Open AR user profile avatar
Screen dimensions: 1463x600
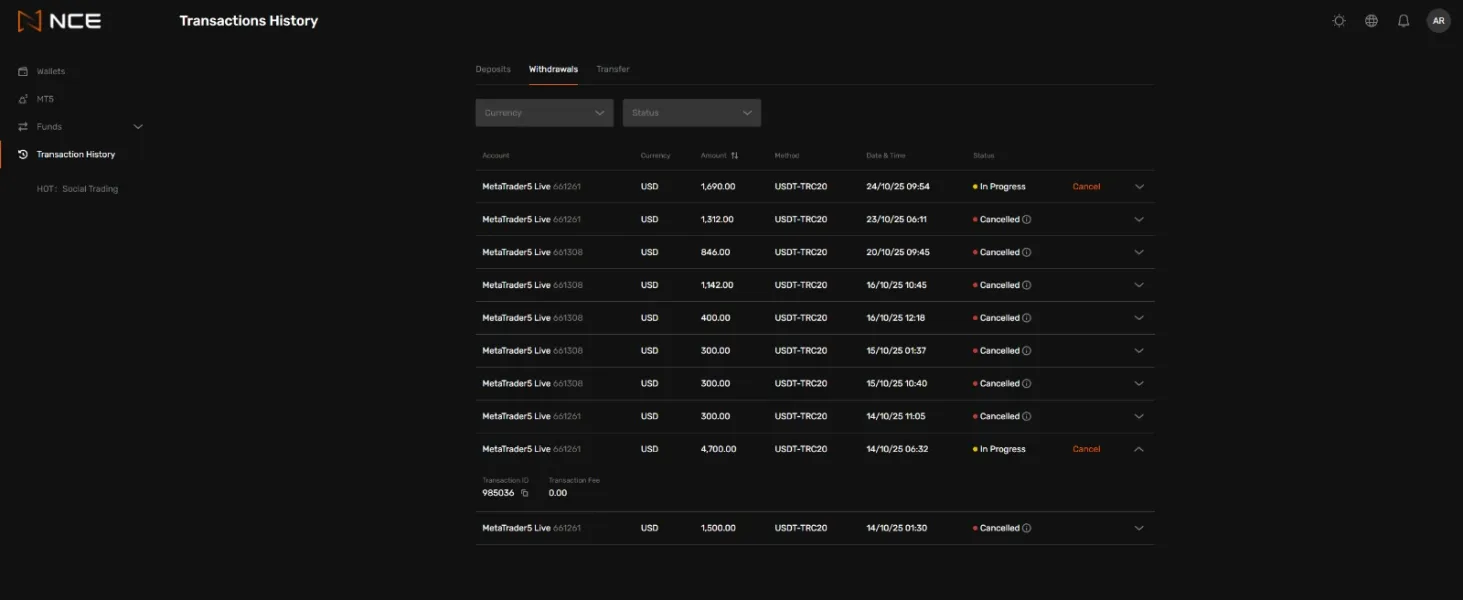coord(1438,21)
